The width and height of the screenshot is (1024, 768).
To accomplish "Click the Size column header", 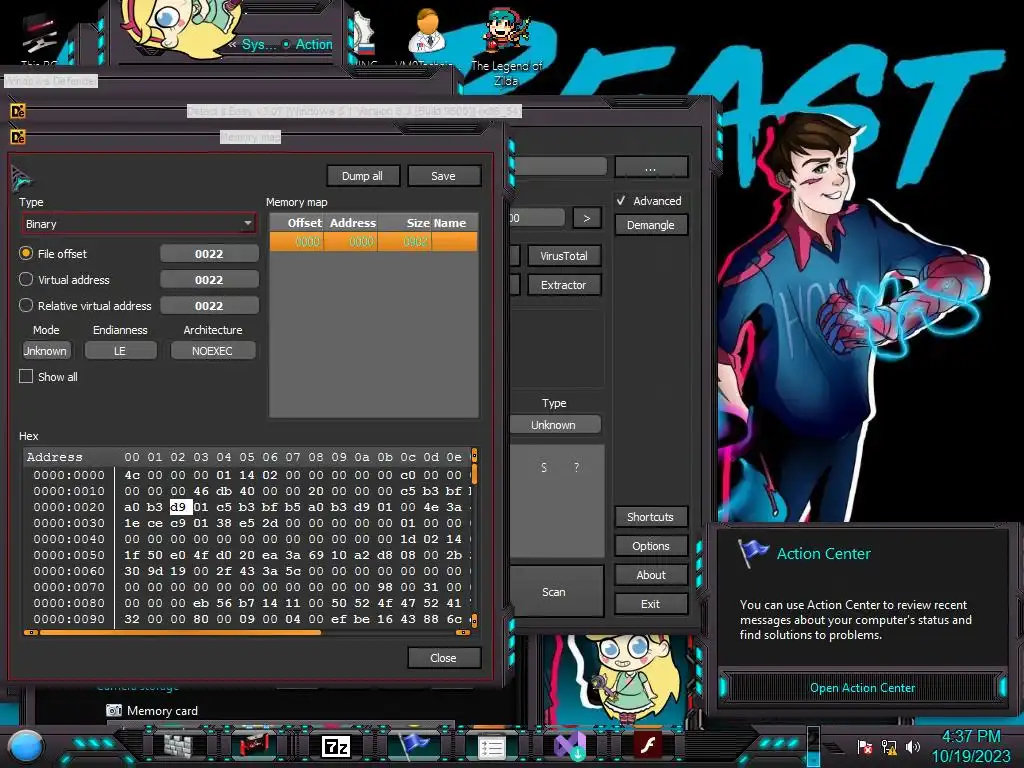I will [x=405, y=223].
